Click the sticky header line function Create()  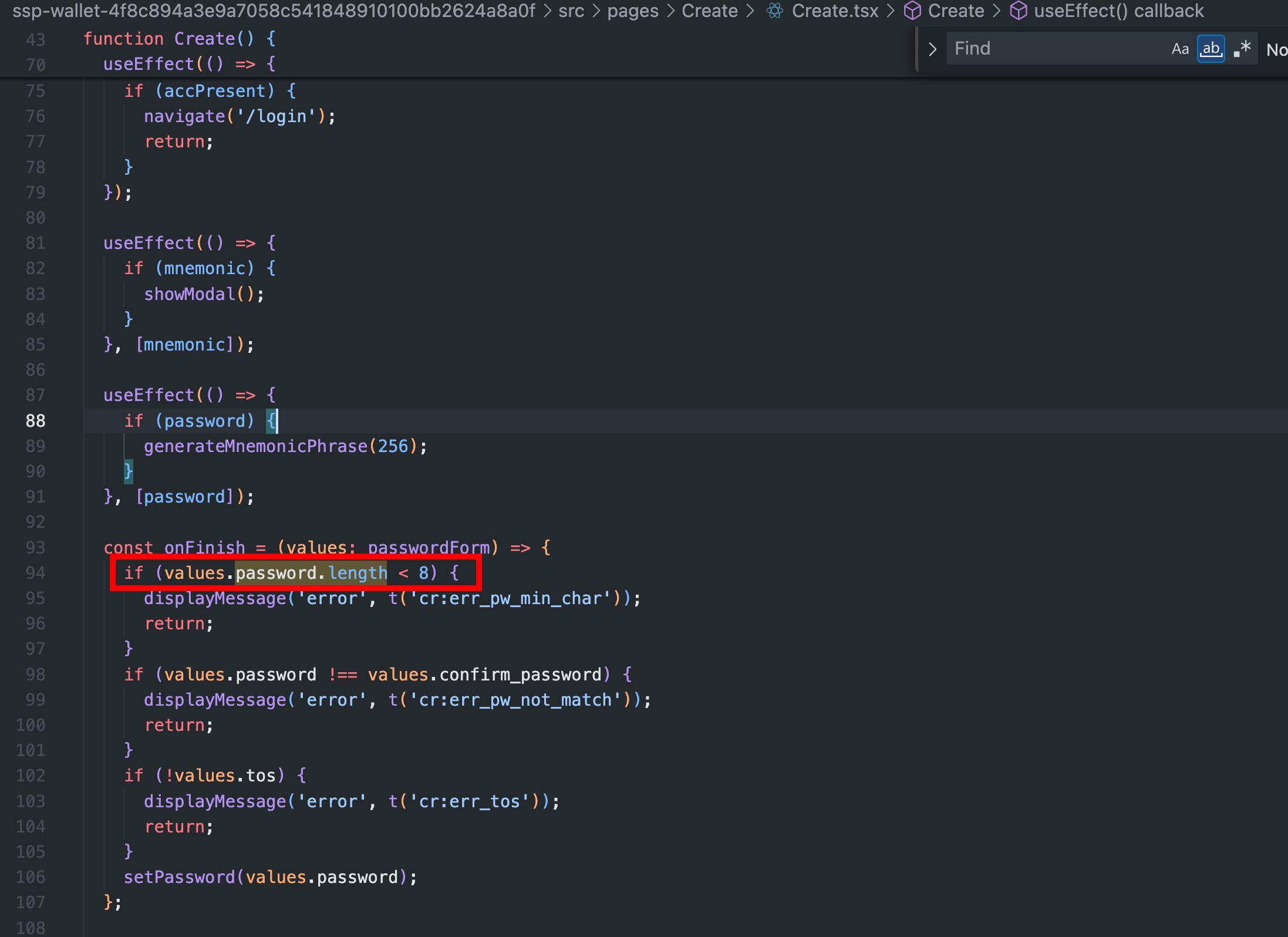(179, 39)
